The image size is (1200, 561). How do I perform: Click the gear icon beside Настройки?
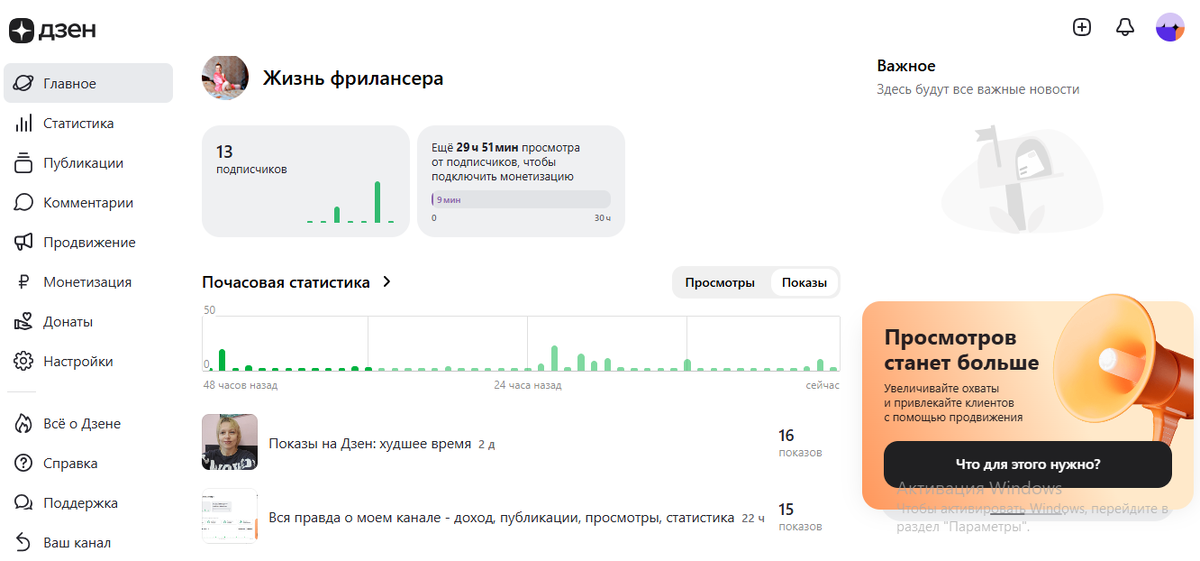coord(23,361)
